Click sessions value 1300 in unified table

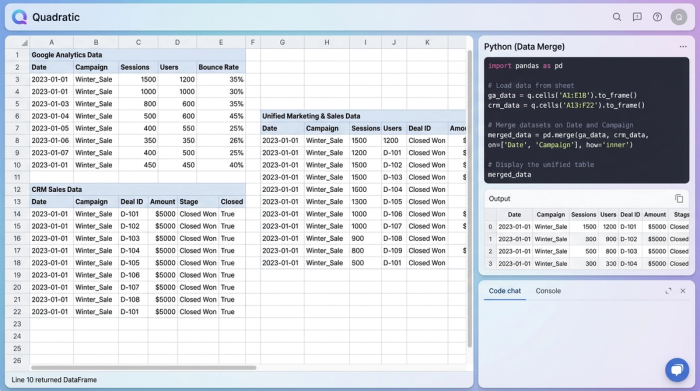point(365,202)
